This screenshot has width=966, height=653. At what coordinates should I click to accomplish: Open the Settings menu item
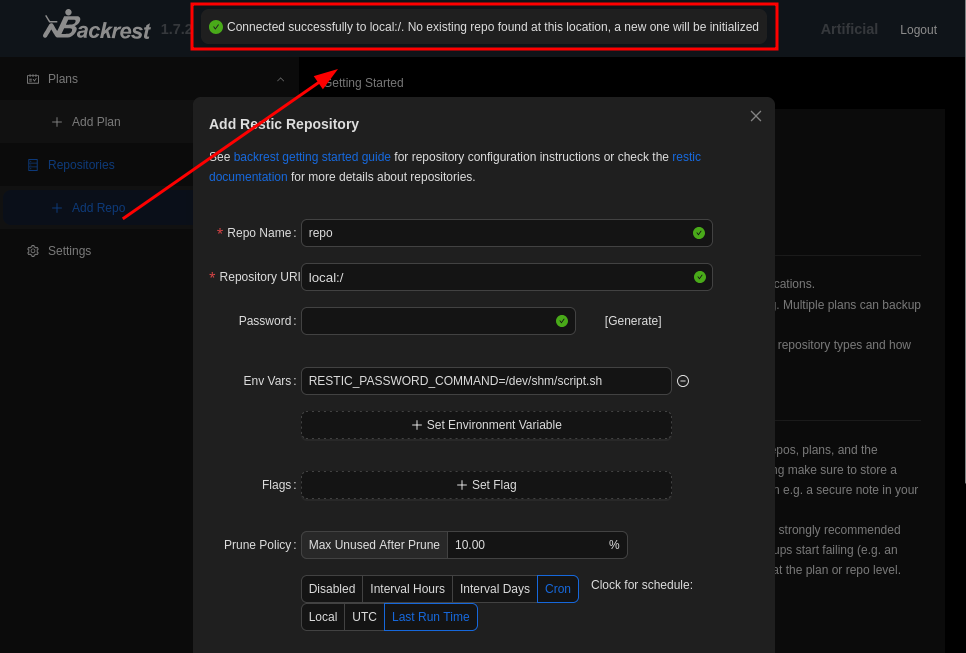click(69, 251)
